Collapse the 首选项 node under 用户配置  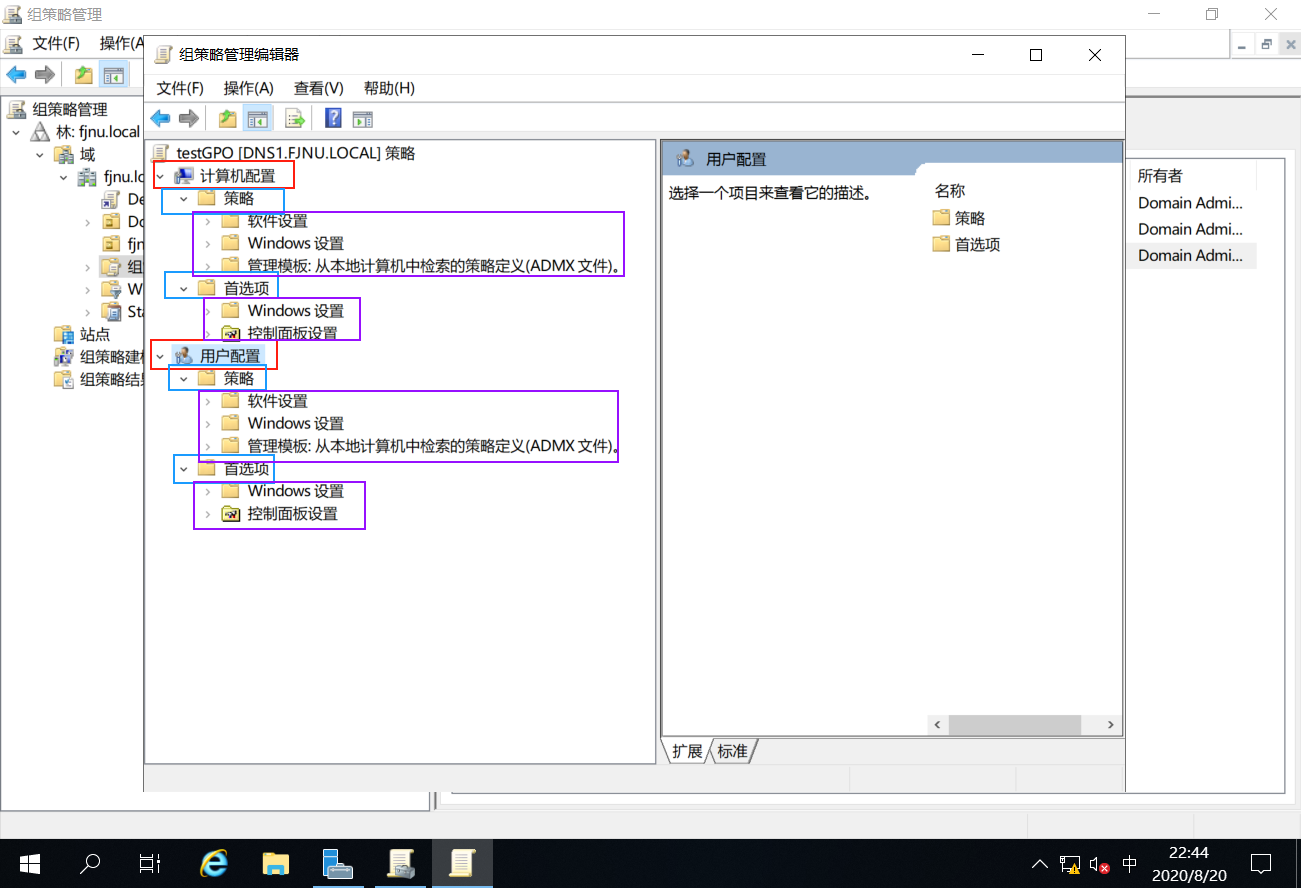[184, 469]
